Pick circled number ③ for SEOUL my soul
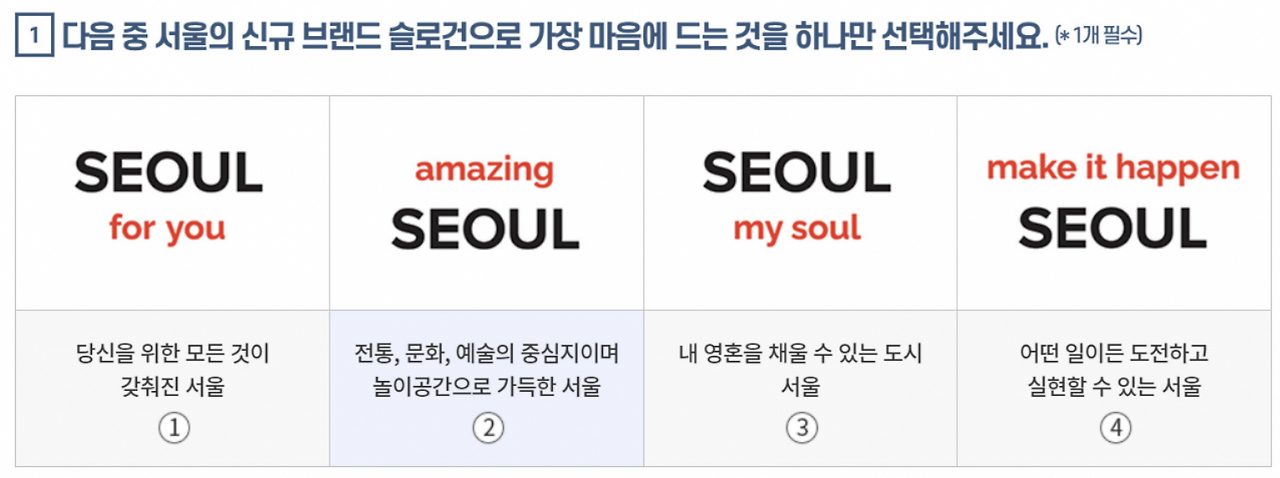Screen dimensions: 1280x478 (802, 428)
